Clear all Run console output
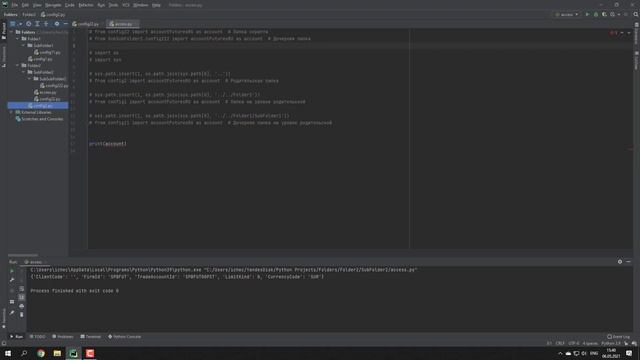 click(x=22, y=315)
